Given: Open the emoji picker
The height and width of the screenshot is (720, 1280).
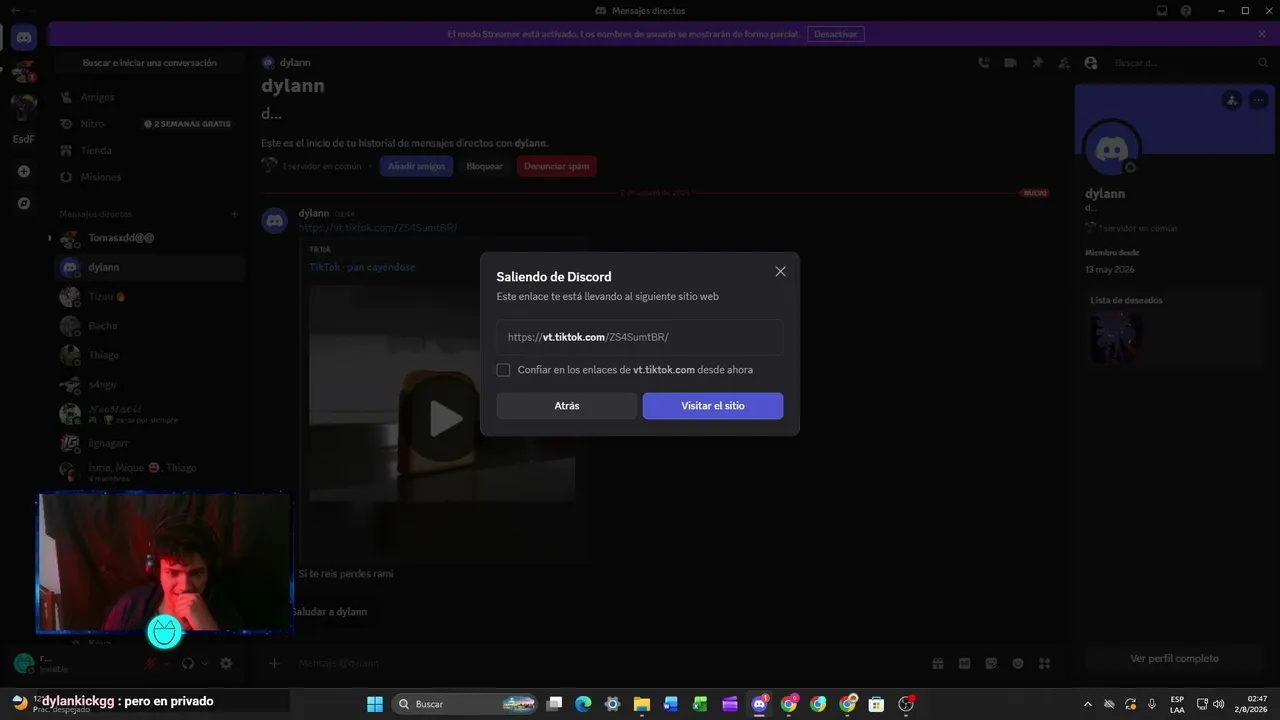Looking at the screenshot, I should tap(1018, 663).
